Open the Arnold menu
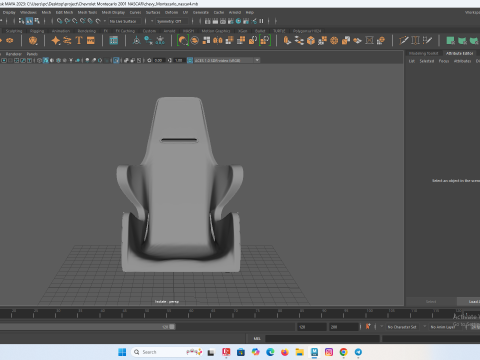The height and width of the screenshot is (360, 480). (x=235, y=12)
